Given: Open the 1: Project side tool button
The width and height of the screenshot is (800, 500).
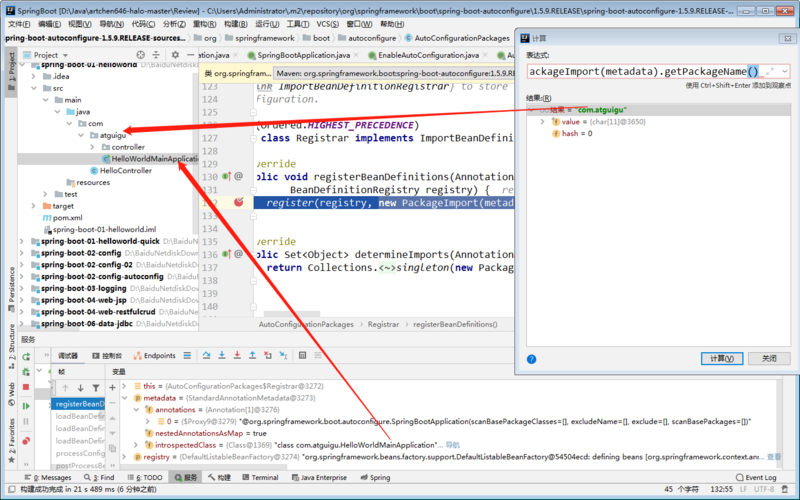Looking at the screenshot, I should [12, 71].
